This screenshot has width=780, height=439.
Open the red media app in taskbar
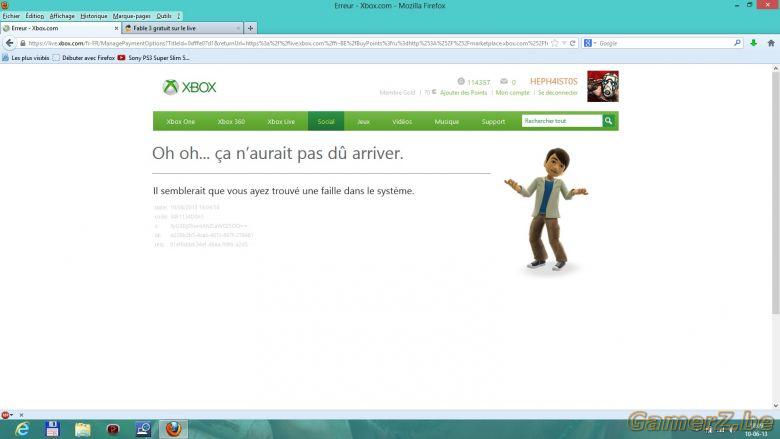point(113,429)
